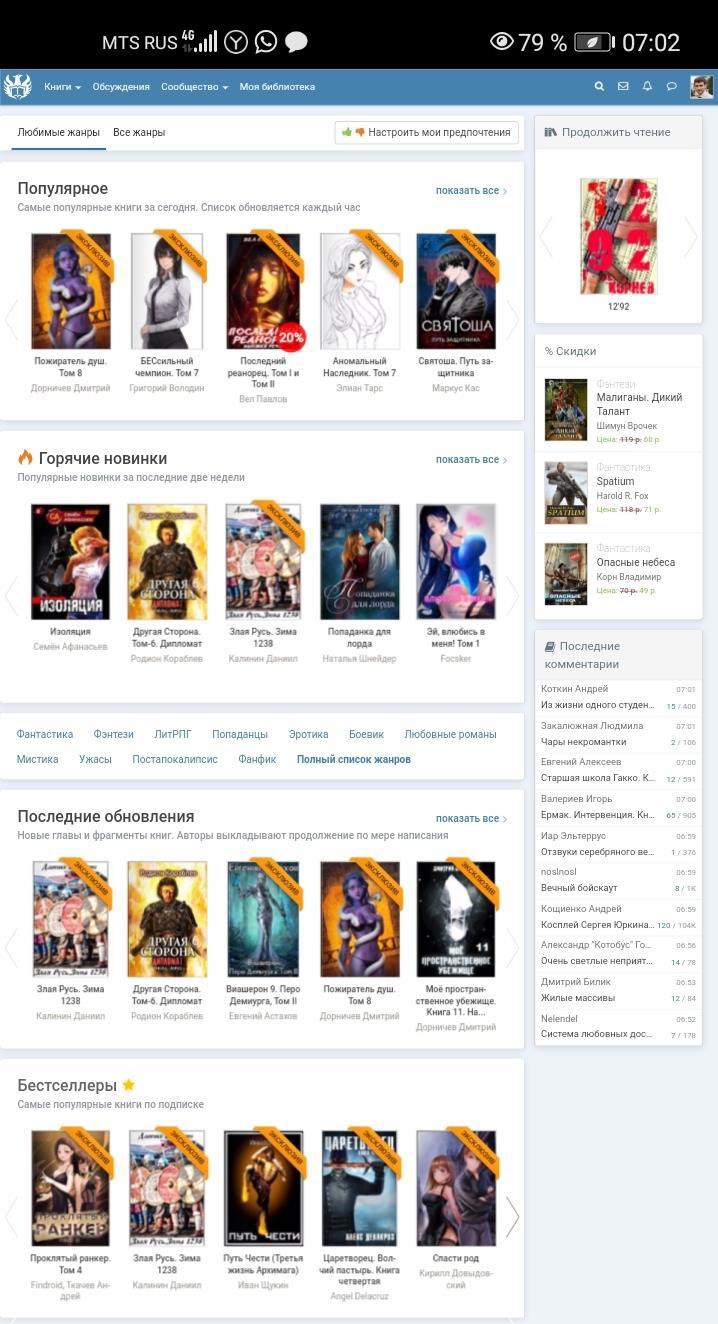The width and height of the screenshot is (718, 1324).
Task: Open Система любовных дос... comment thread
Action: click(x=597, y=1034)
